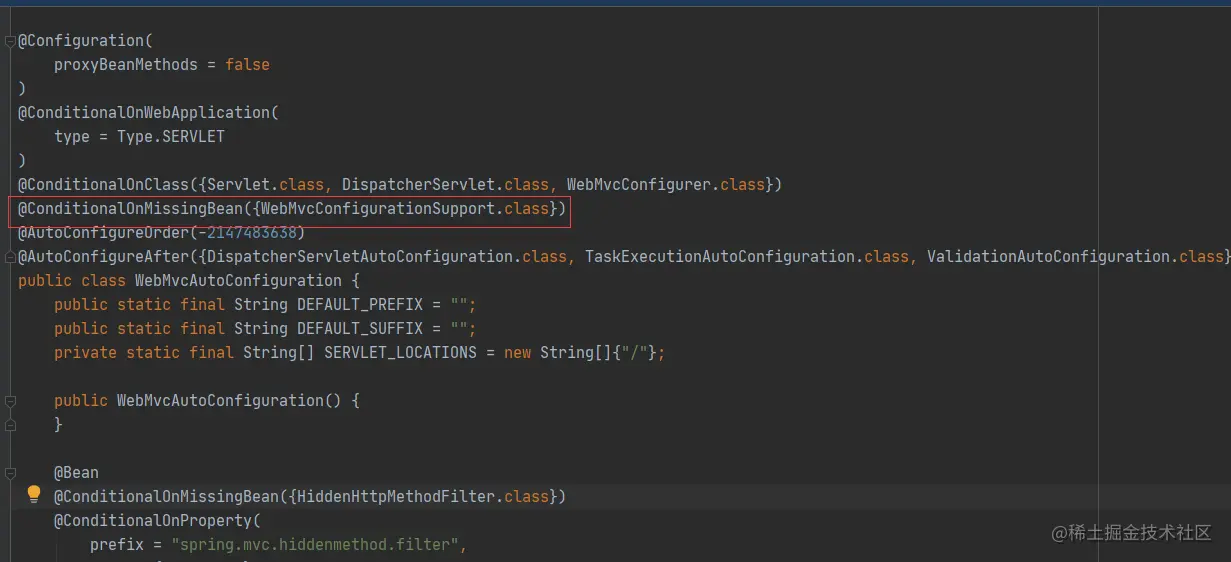Click @ConditionalOnMissingBean on the HiddenHttpMethodFilter line

[x=166, y=497]
